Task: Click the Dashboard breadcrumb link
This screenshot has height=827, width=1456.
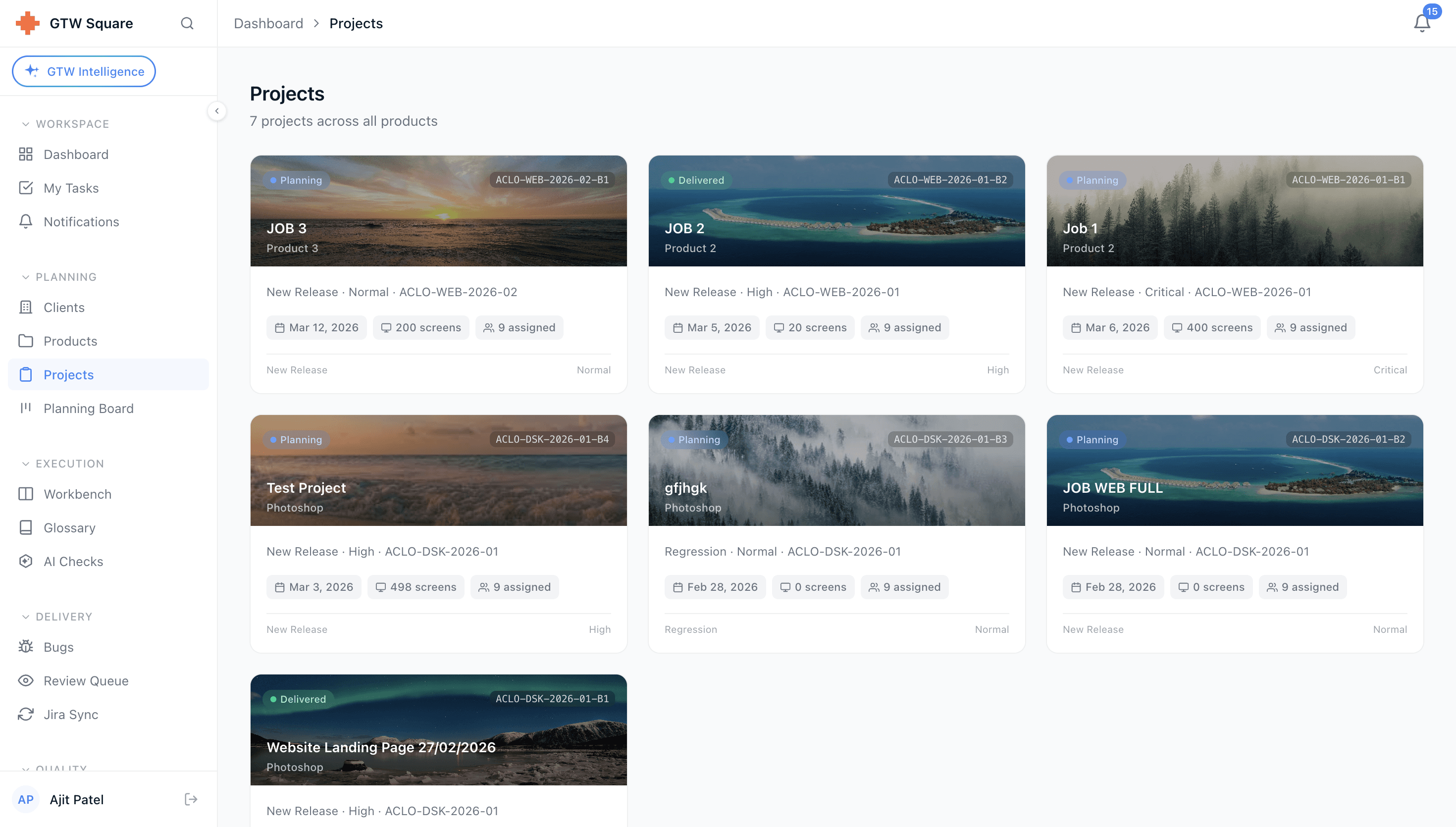Action: [x=268, y=23]
